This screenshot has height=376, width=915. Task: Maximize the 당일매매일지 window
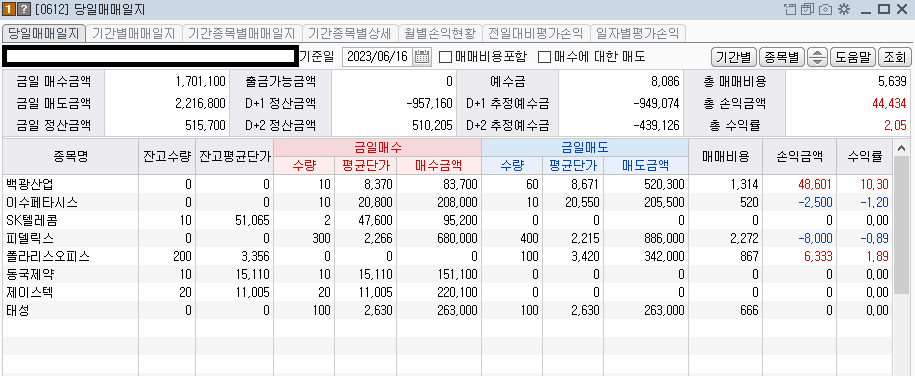tap(883, 9)
